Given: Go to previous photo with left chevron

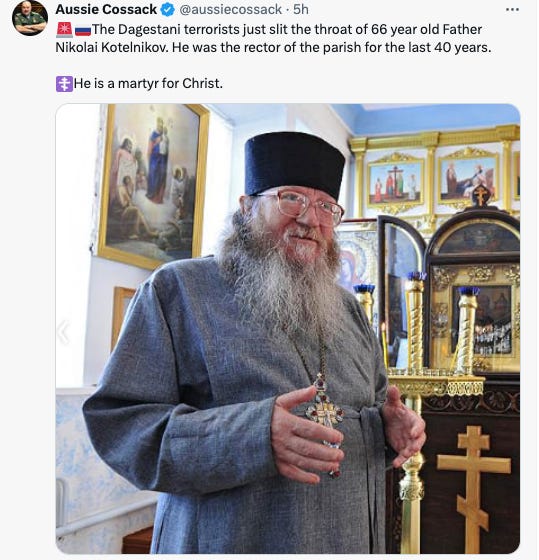Looking at the screenshot, I should click(x=64, y=332).
